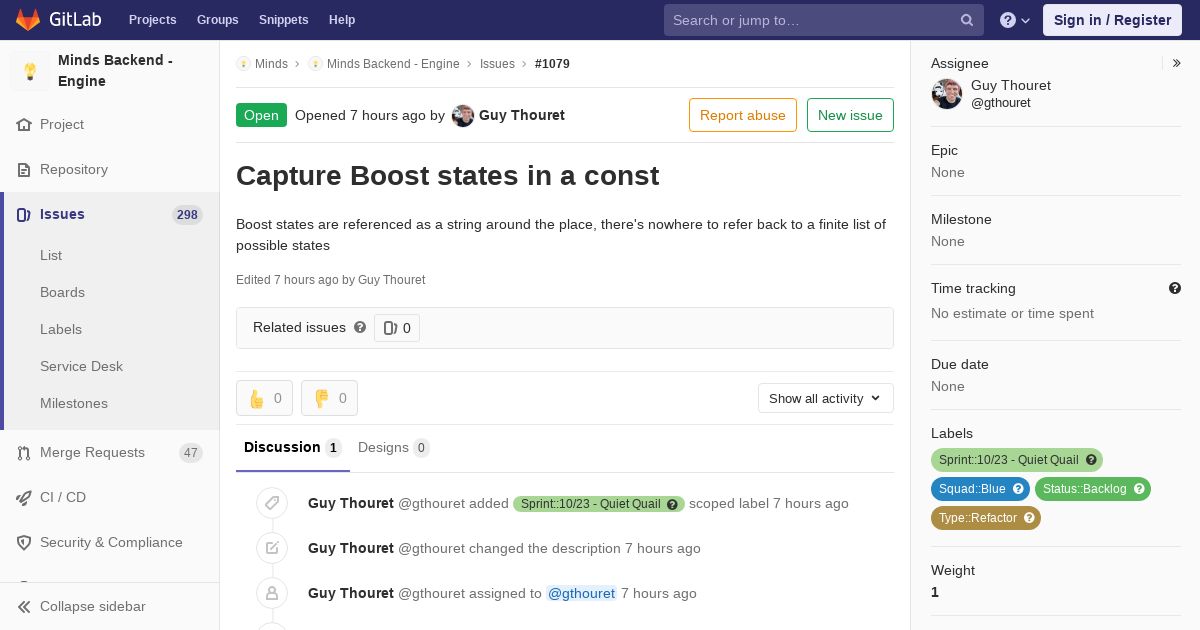Open issue Boards in sidebar

coord(62,292)
